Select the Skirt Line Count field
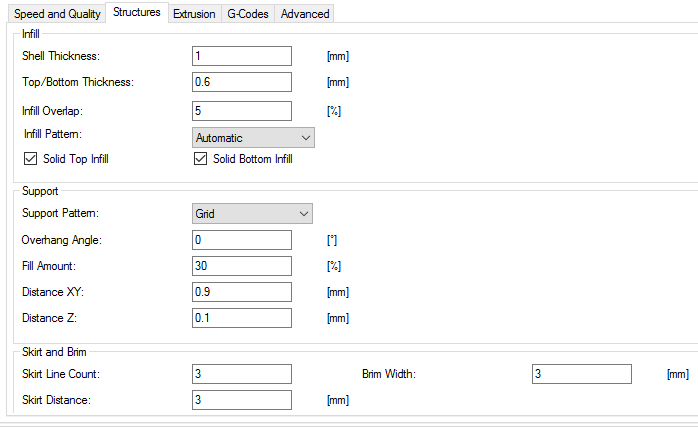 pos(241,374)
